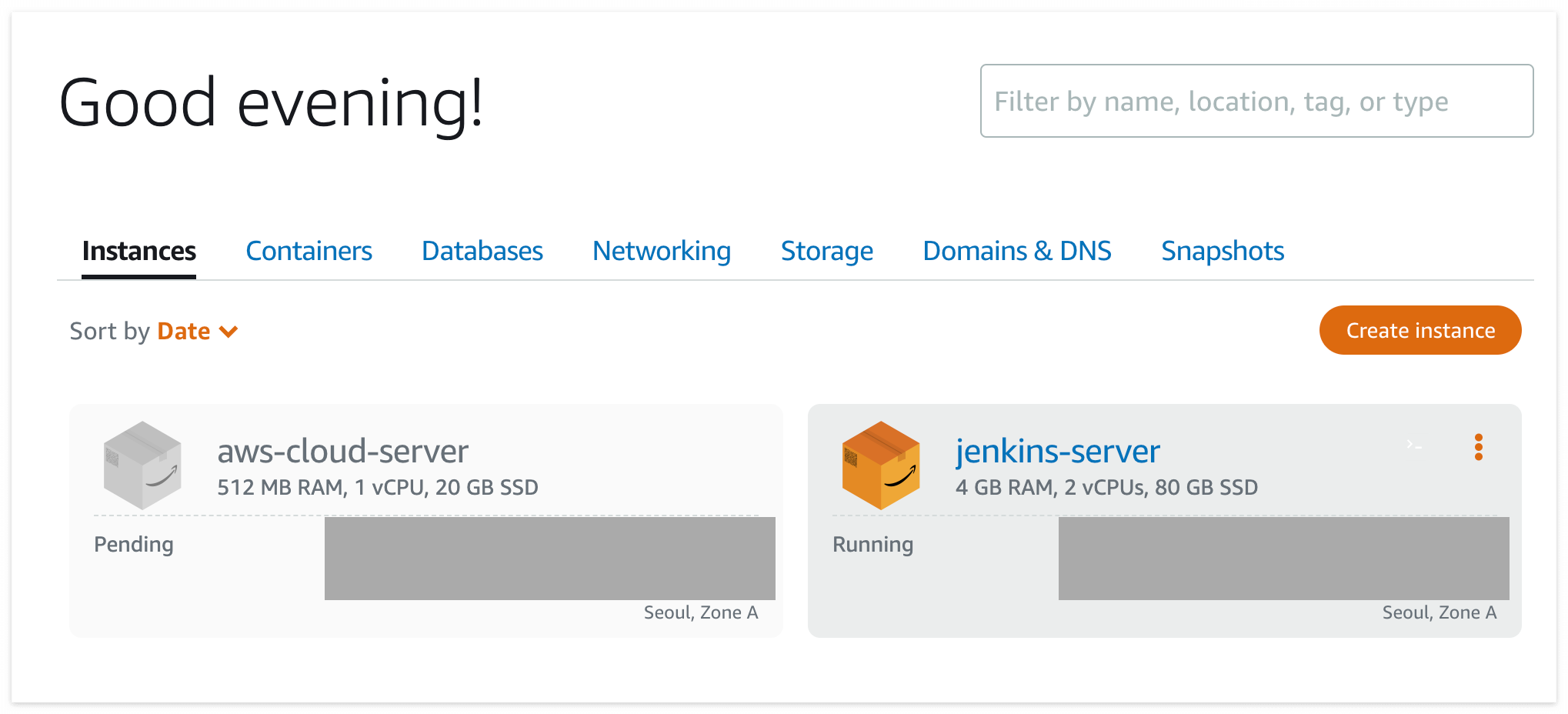Click the gray aws-cloud-server box icon
The width and height of the screenshot is (1568, 714).
pos(142,465)
